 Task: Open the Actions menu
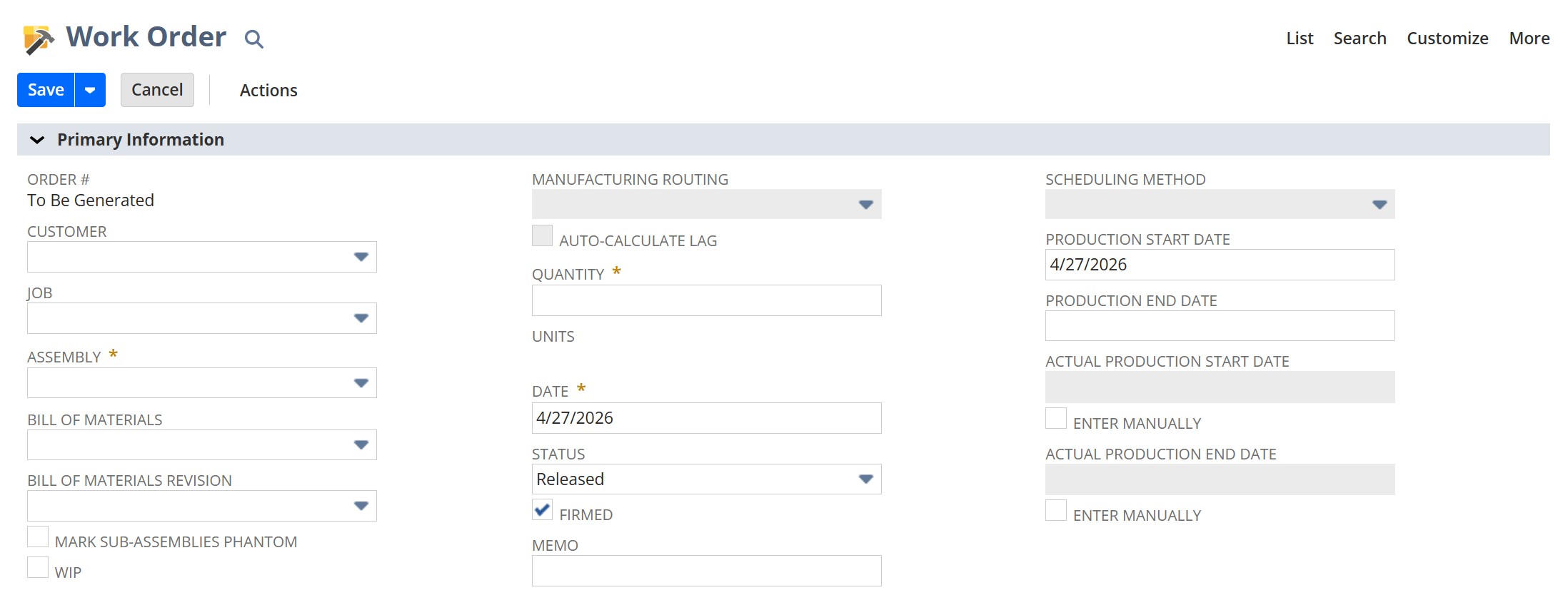268,90
